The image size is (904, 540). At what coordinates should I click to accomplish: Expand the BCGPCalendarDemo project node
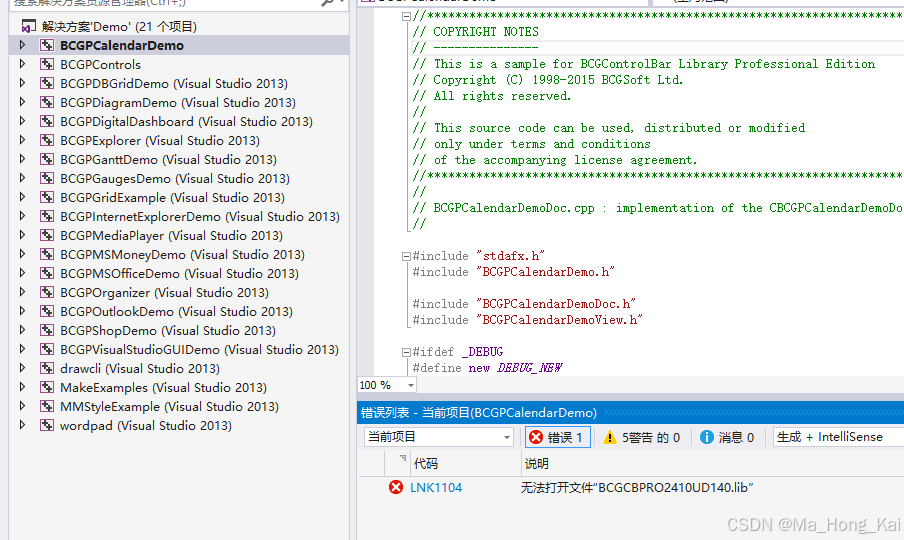point(22,45)
